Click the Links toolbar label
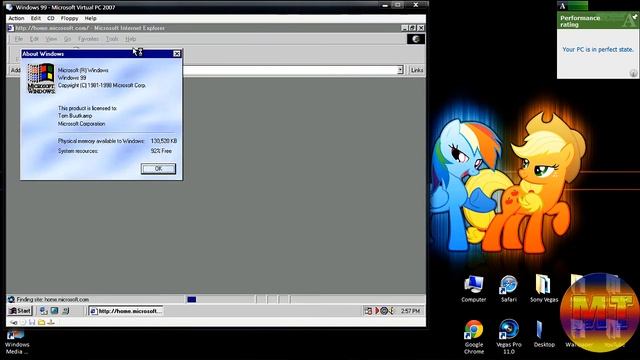 tap(417, 70)
